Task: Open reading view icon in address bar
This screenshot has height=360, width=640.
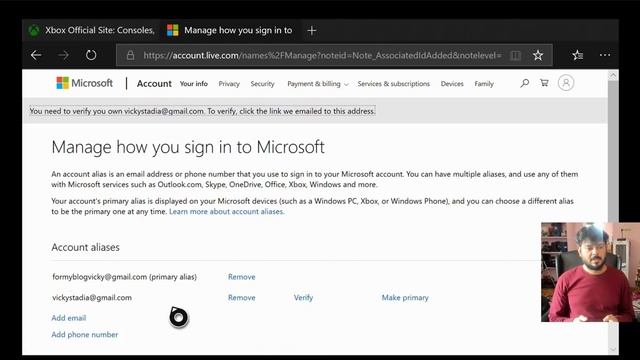Action: (516, 55)
